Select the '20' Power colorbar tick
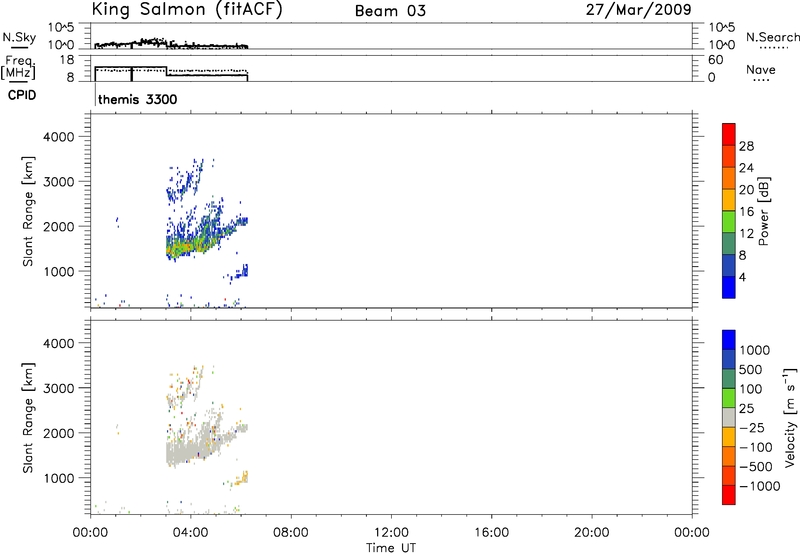800x554 pixels. pyautogui.click(x=746, y=190)
